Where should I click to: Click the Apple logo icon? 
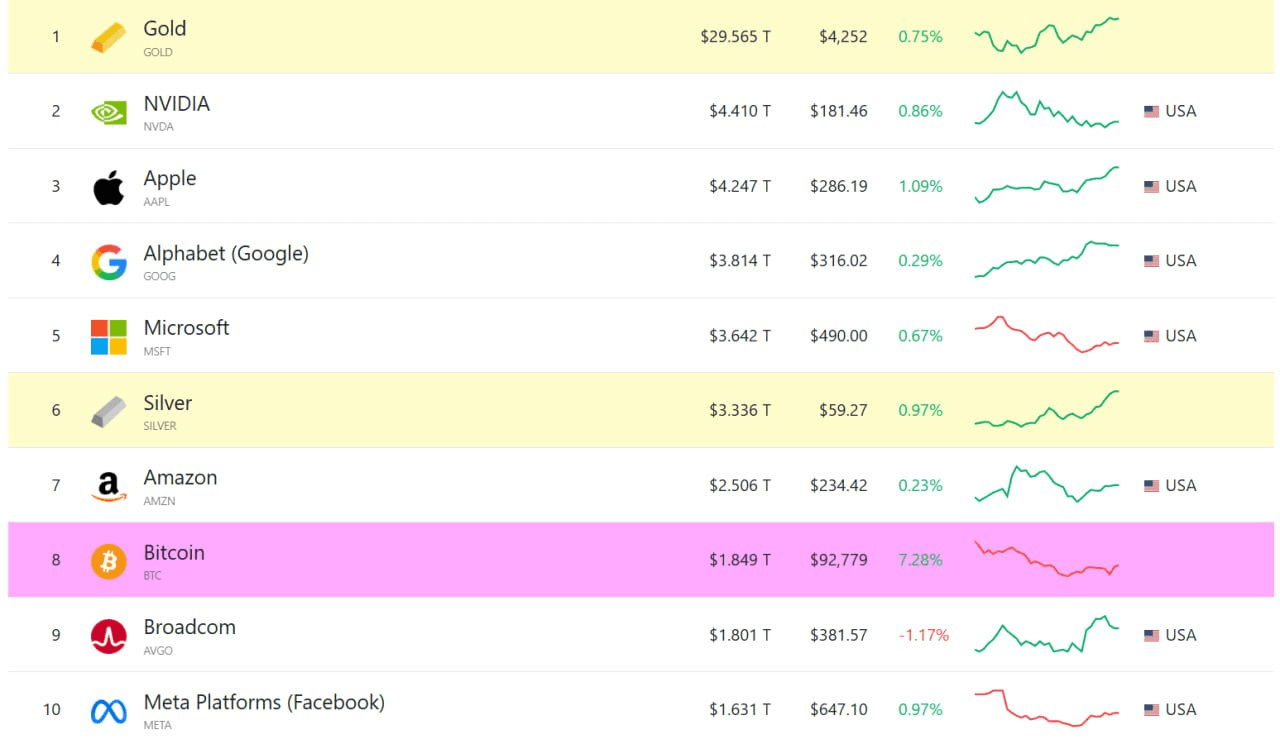click(109, 187)
